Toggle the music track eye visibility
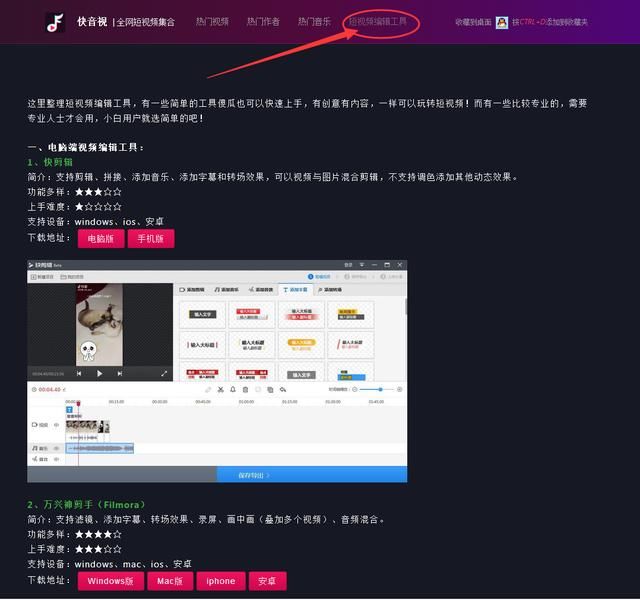 (56, 448)
